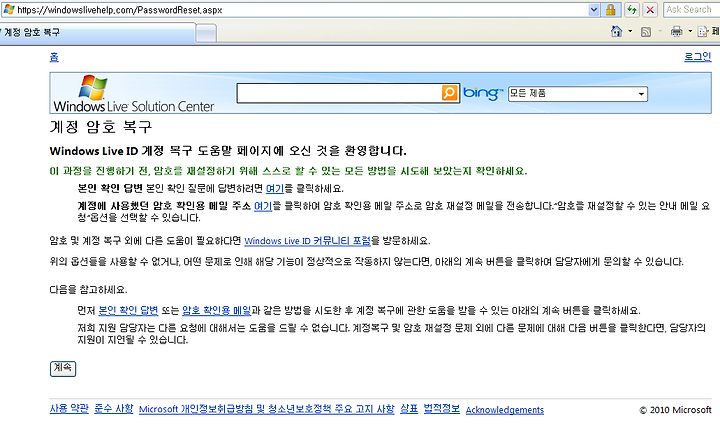Click the 계속 button
Screen dimensions: 720x441
pyautogui.click(x=63, y=368)
